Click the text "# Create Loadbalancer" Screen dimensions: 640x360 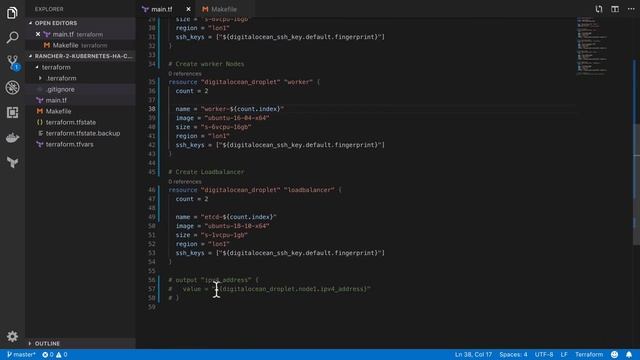coord(206,172)
